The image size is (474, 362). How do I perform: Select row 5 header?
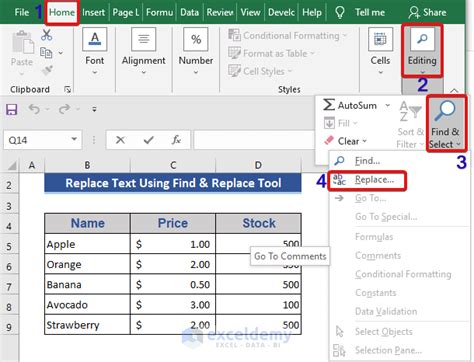click(9, 246)
